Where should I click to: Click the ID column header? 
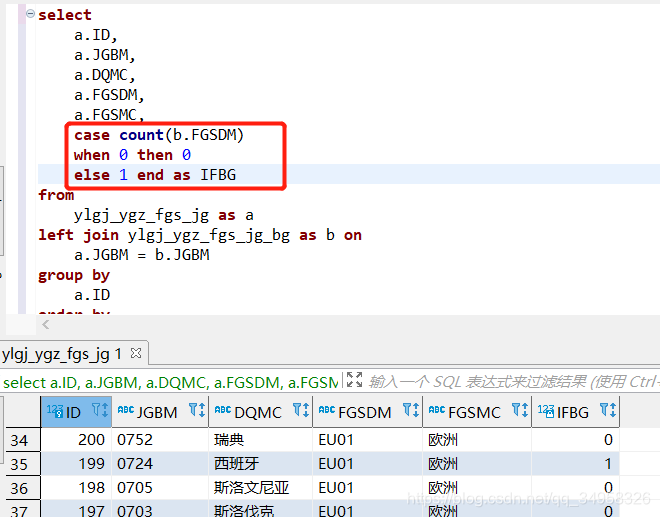click(76, 411)
